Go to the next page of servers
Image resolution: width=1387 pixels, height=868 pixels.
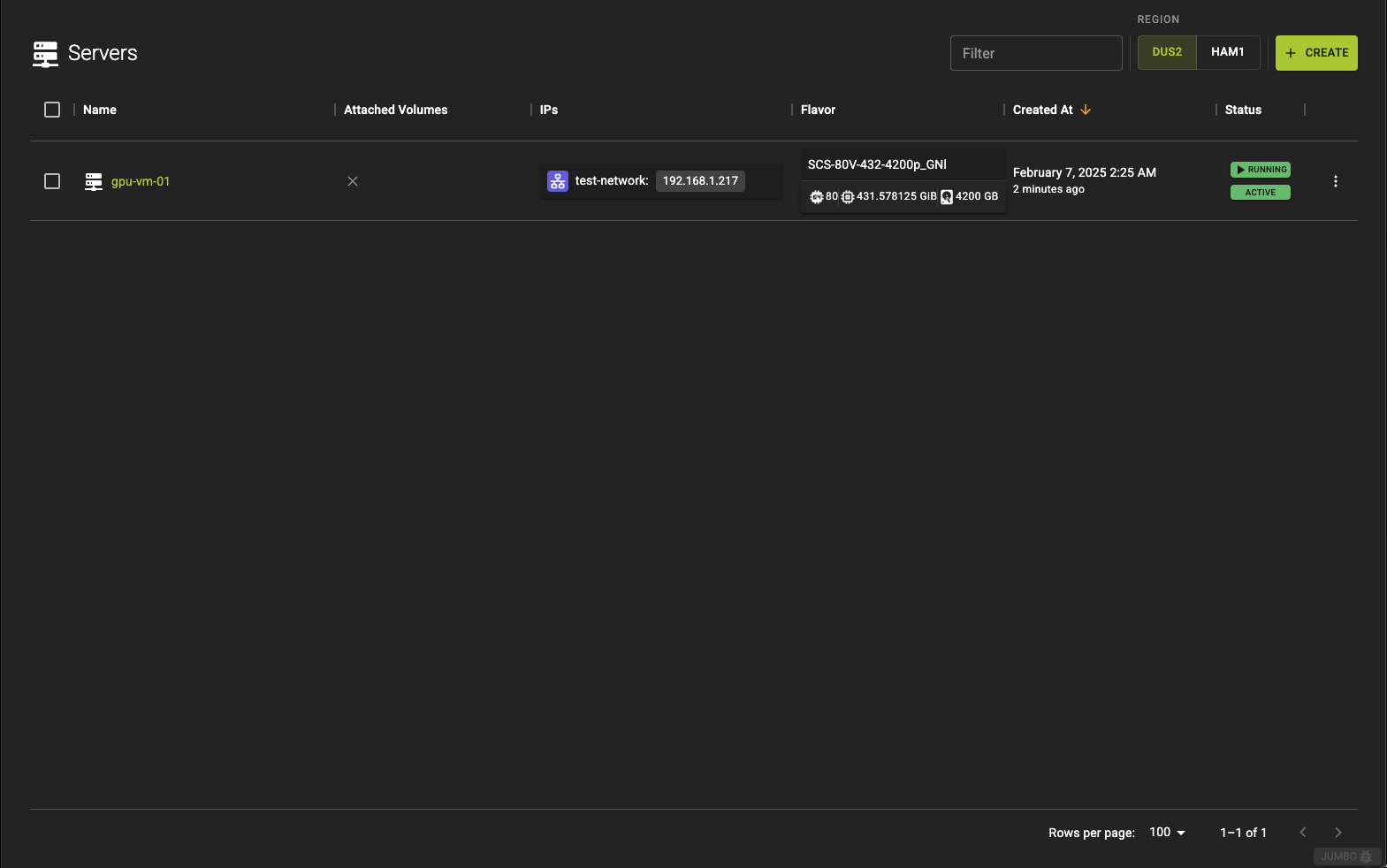[x=1338, y=833]
